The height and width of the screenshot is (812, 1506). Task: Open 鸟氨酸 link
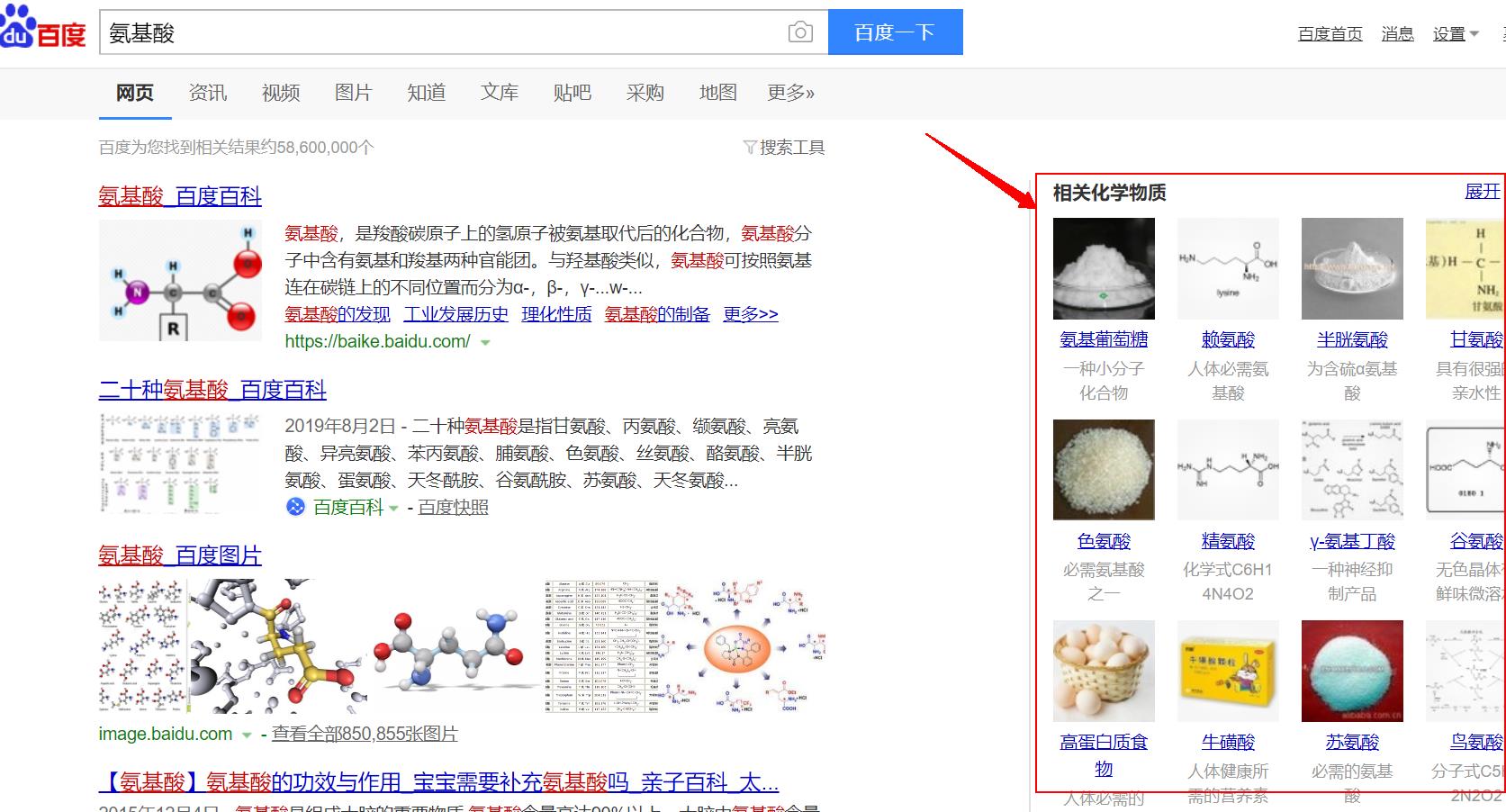[x=1476, y=743]
